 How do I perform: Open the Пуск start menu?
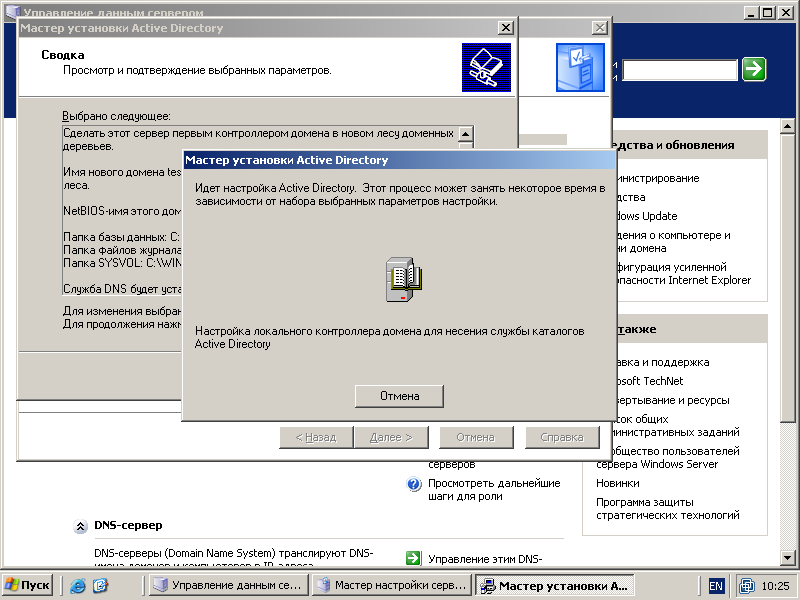tap(28, 585)
